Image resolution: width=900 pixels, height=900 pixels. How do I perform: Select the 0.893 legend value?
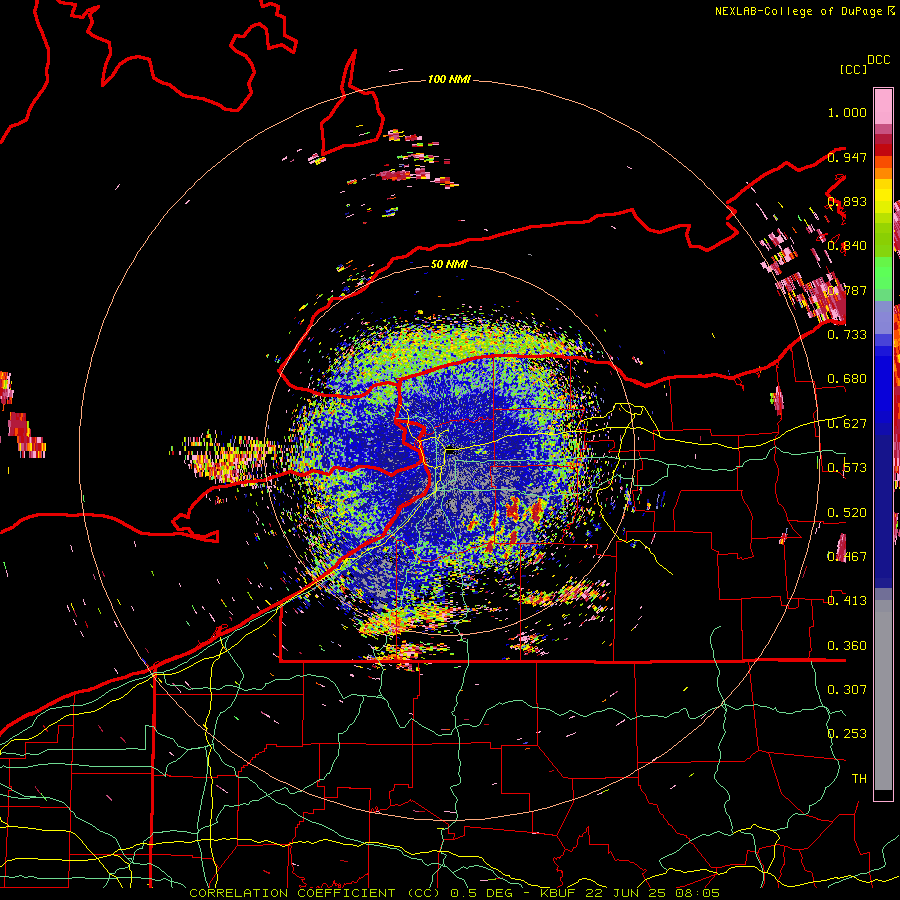click(x=847, y=201)
